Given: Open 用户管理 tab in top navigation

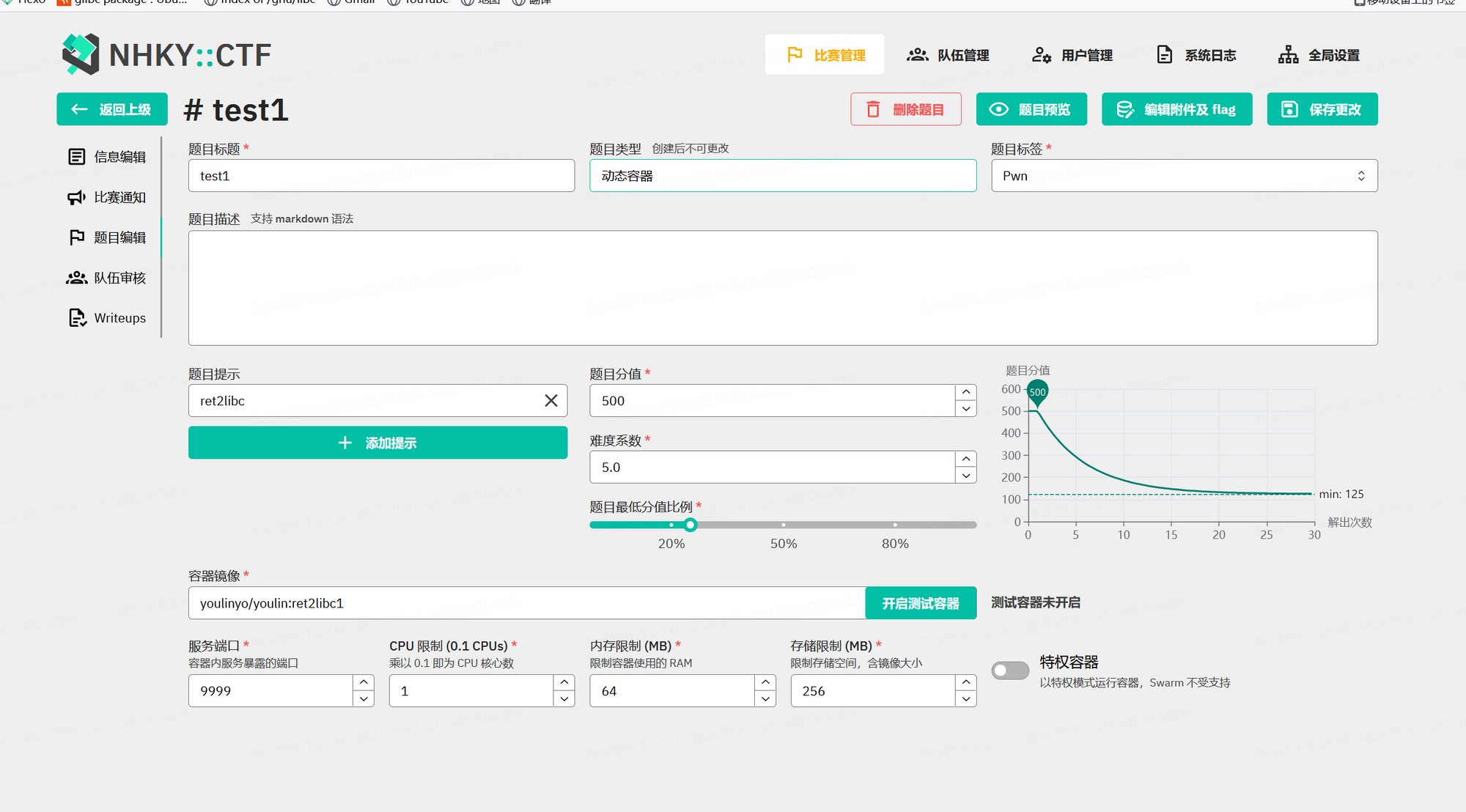Looking at the screenshot, I should pos(1072,55).
